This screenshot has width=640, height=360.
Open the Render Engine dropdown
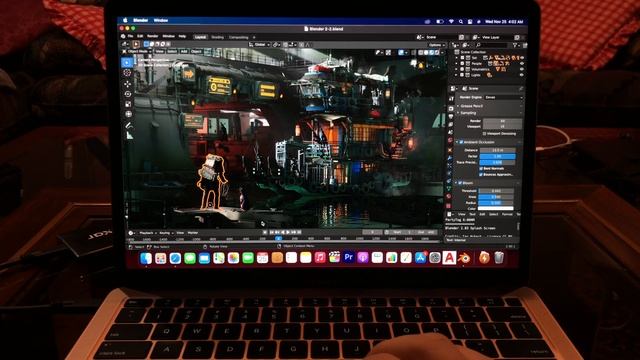[x=503, y=98]
